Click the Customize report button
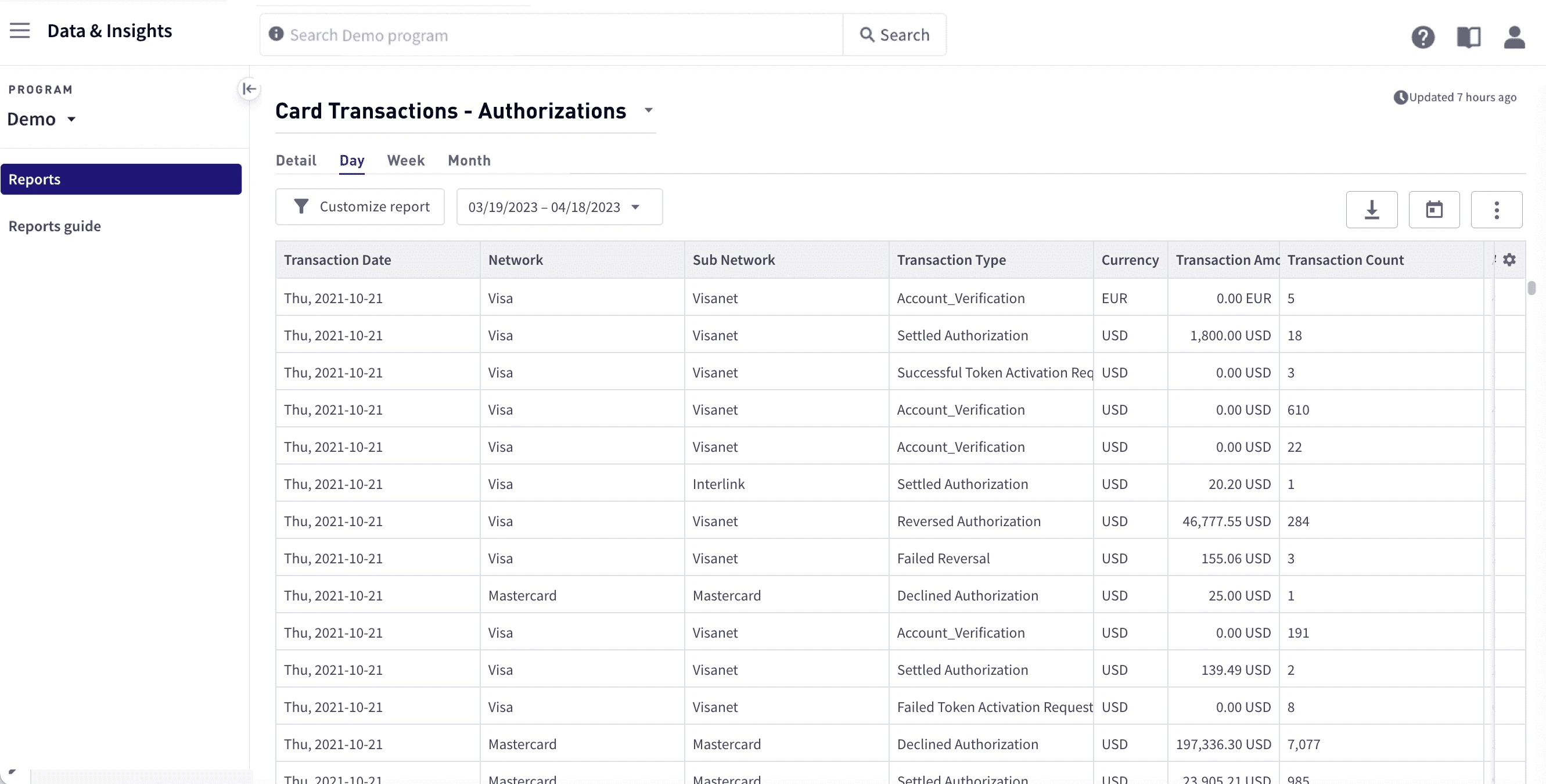Image resolution: width=1546 pixels, height=784 pixels. (x=360, y=207)
